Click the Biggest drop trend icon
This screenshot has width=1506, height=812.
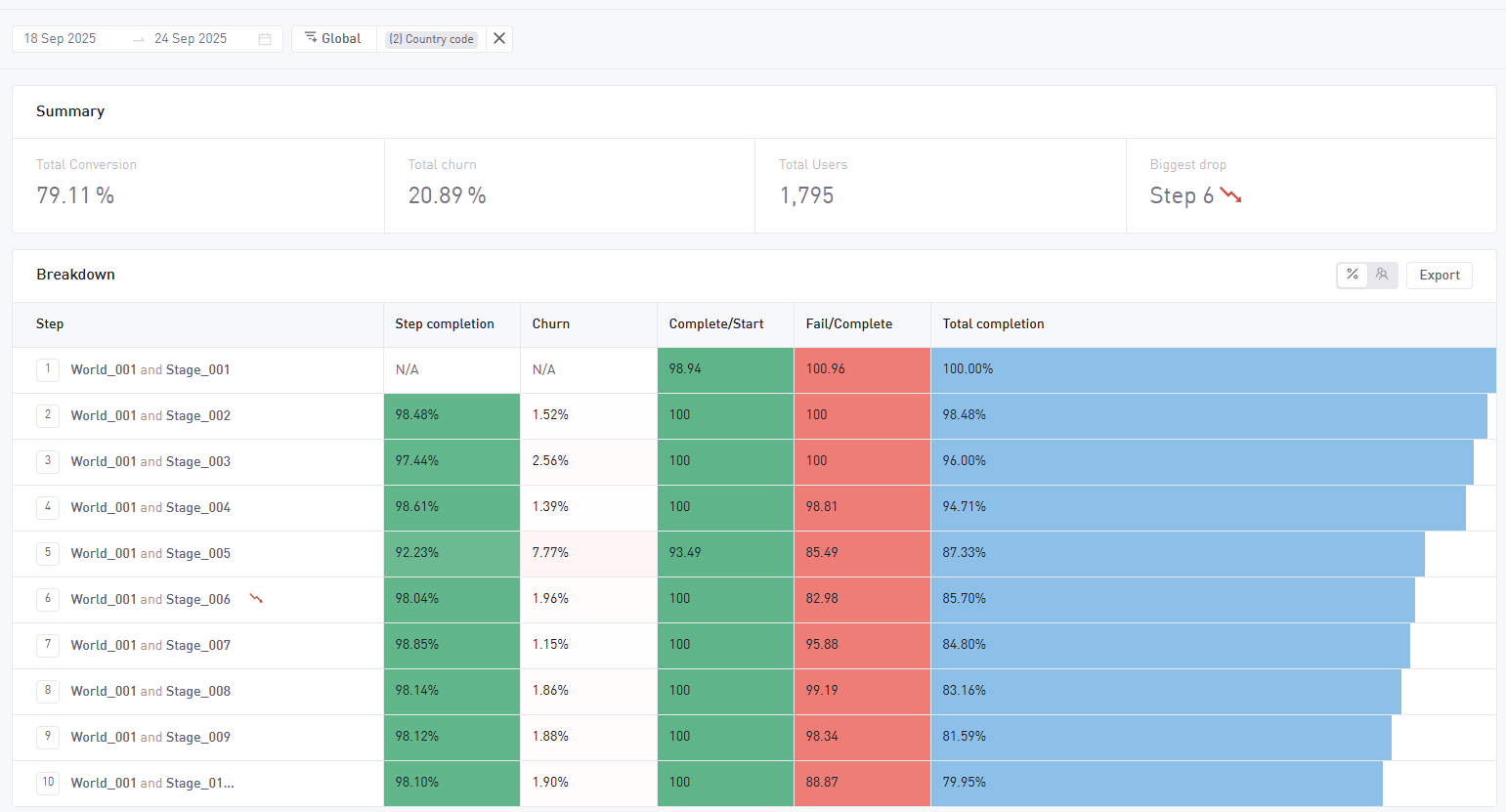[x=1230, y=195]
